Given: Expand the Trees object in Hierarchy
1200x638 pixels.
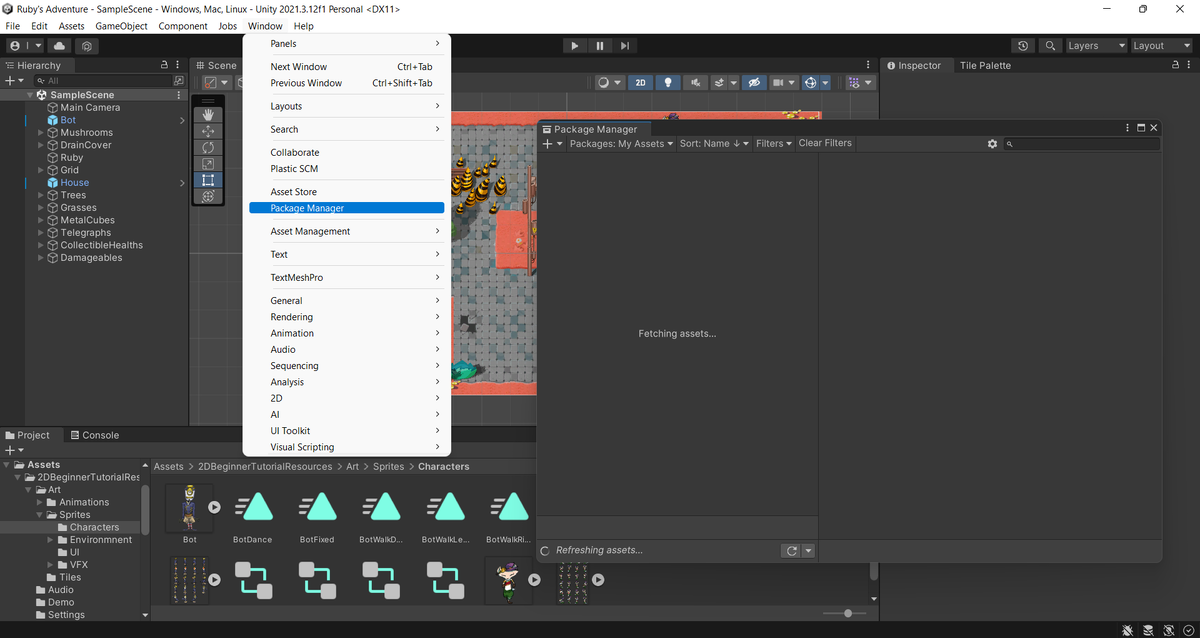Looking at the screenshot, I should (41, 196).
